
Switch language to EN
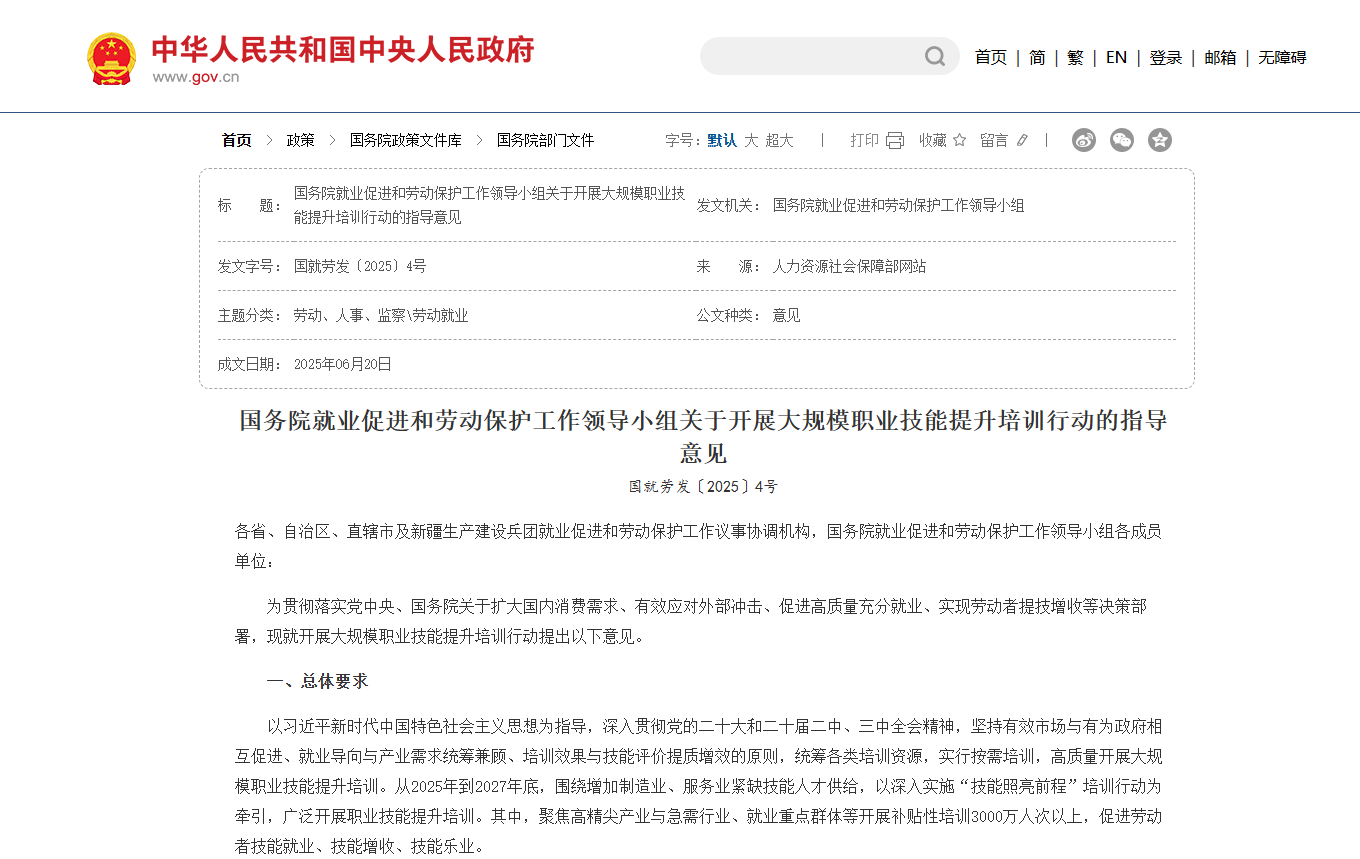(x=1115, y=57)
